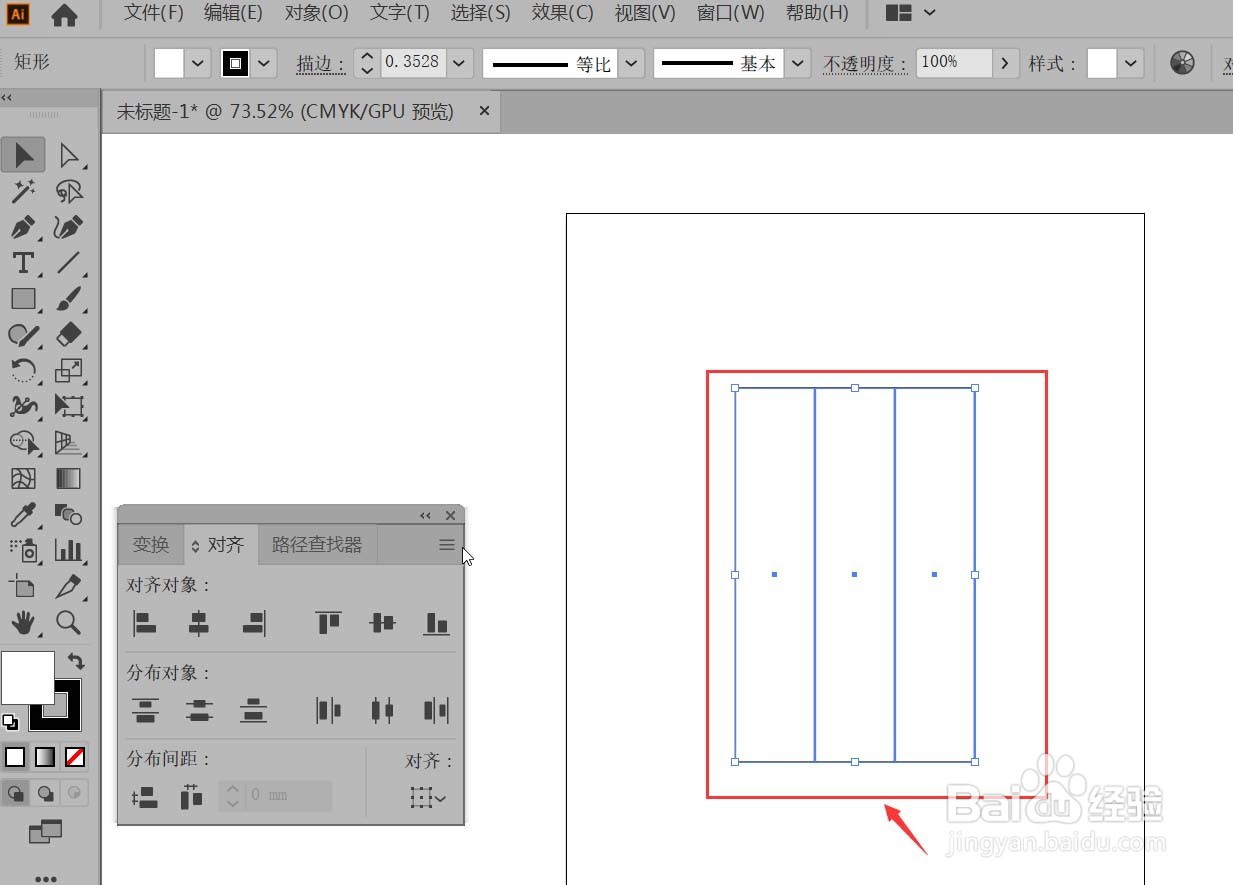
Task: Click vertical align top in Align panel
Action: pyautogui.click(x=328, y=624)
